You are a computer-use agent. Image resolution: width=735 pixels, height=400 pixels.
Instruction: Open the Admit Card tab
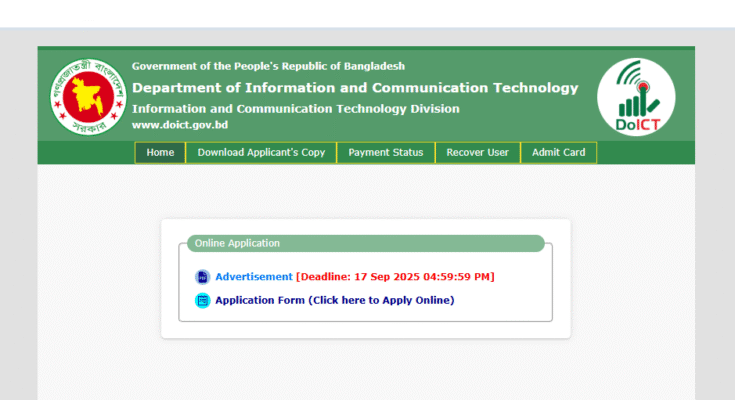559,153
